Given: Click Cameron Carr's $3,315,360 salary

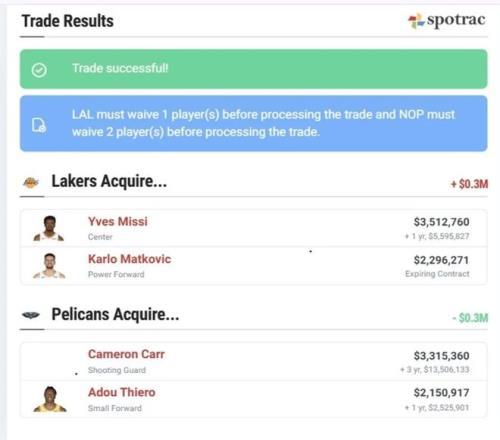Looking at the screenshot, I should (441, 356).
